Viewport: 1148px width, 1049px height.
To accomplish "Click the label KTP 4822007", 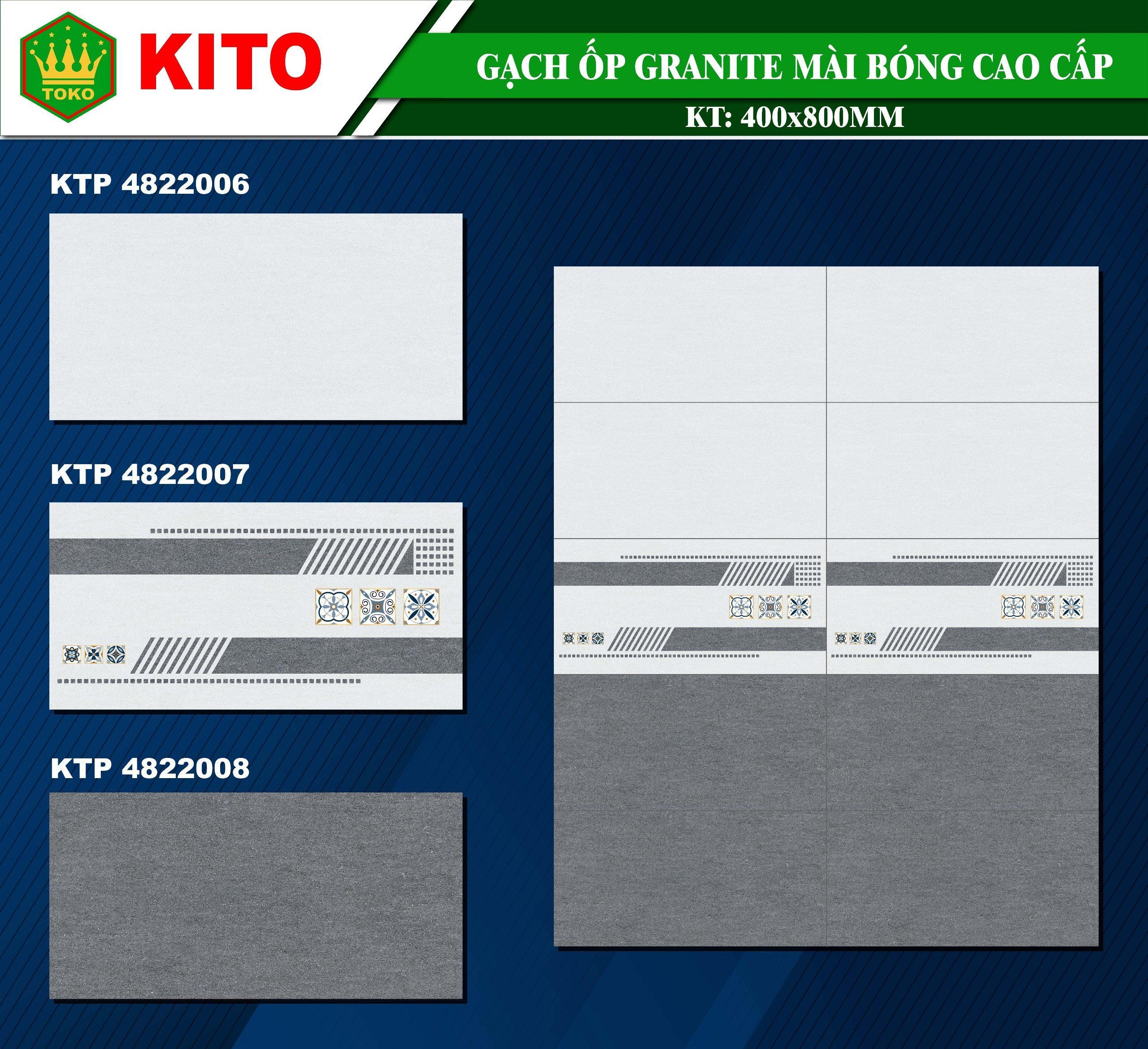I will (x=150, y=474).
